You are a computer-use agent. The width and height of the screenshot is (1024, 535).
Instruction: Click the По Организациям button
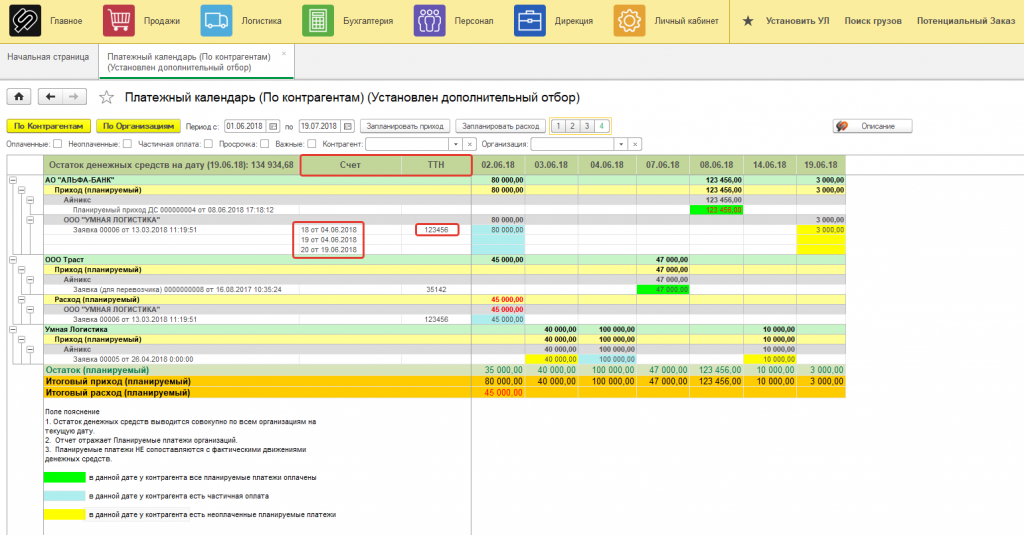(x=138, y=126)
